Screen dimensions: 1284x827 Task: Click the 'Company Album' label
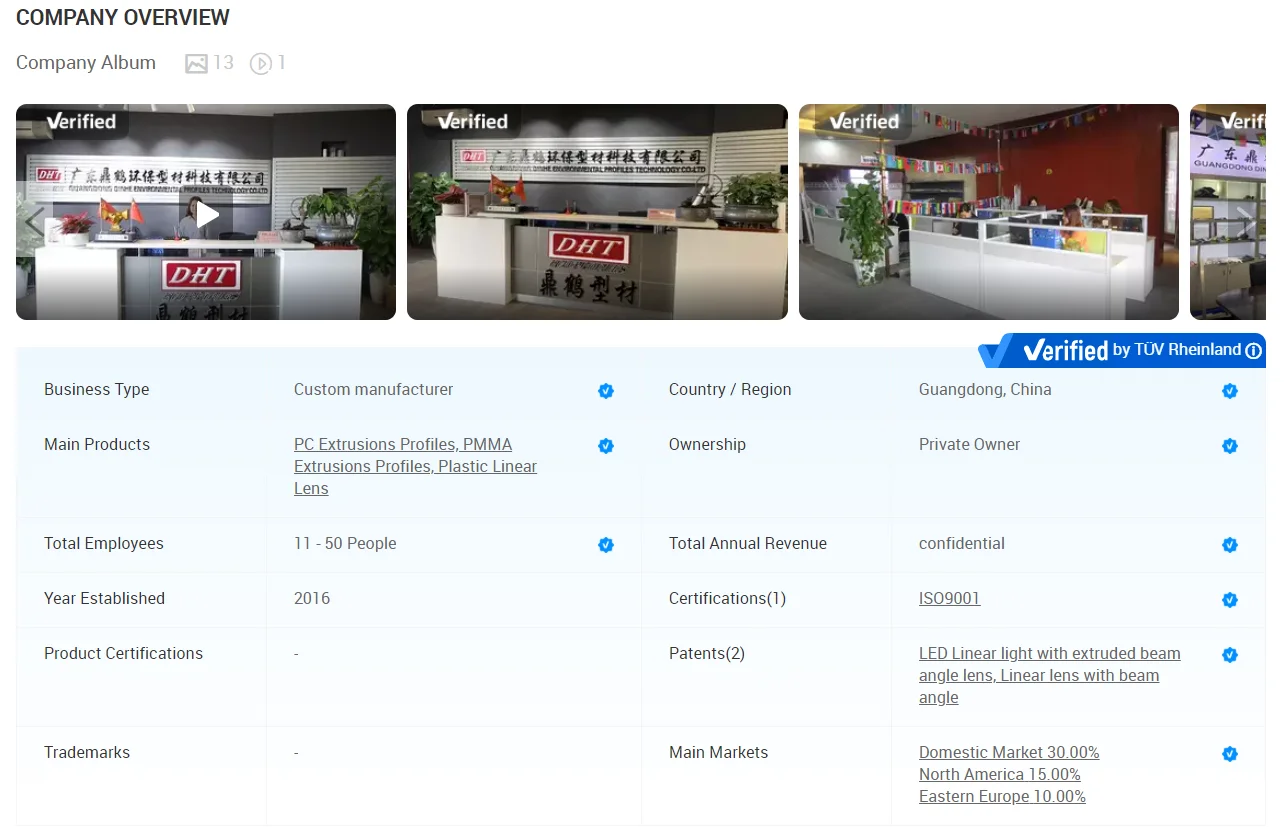tap(86, 63)
